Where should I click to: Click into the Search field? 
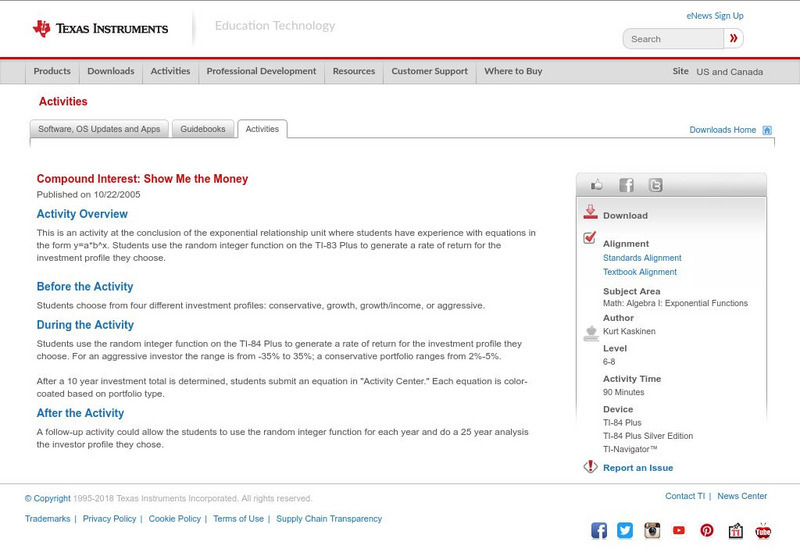(673, 39)
